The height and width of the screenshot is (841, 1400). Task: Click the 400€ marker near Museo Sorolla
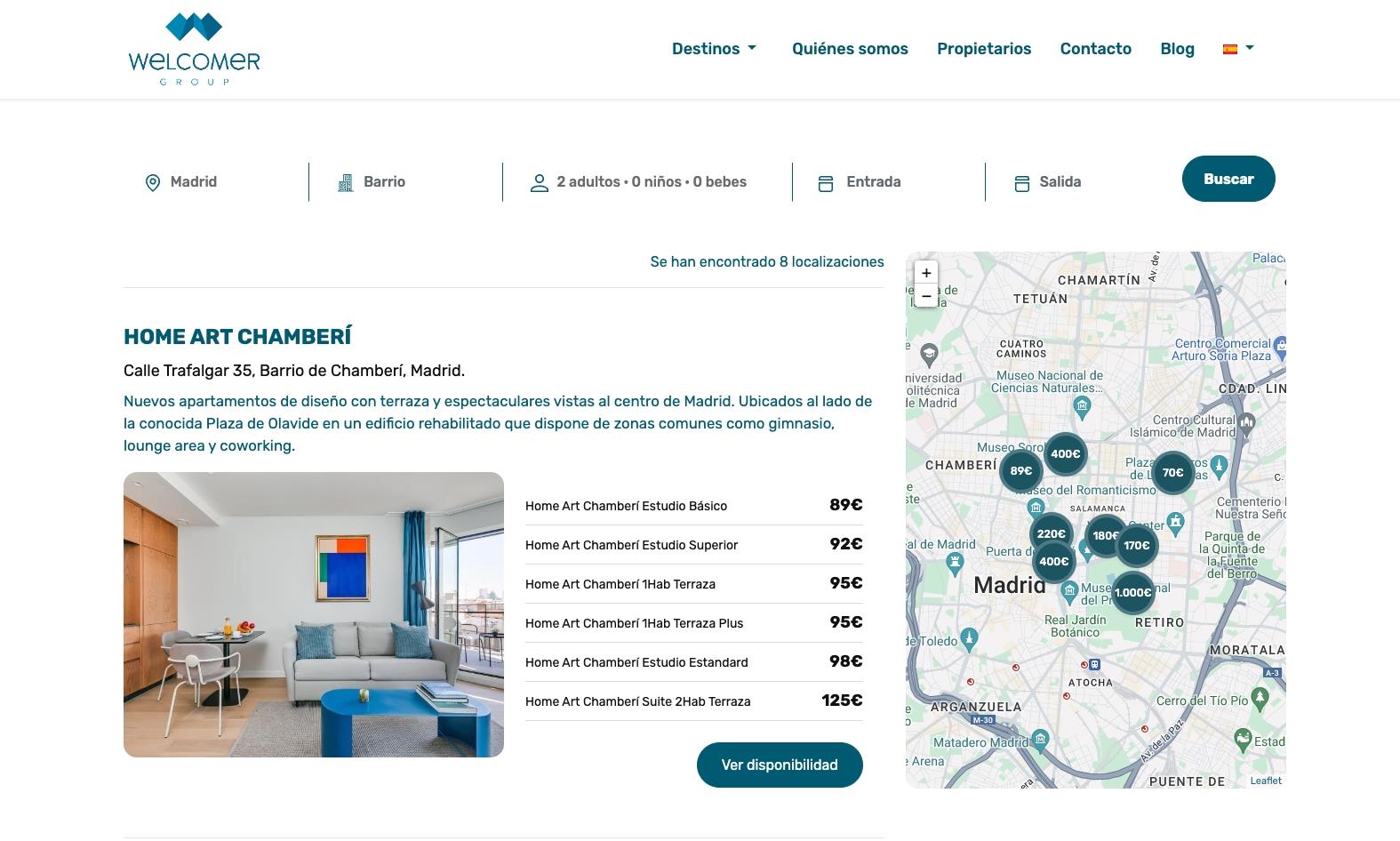coord(1065,454)
